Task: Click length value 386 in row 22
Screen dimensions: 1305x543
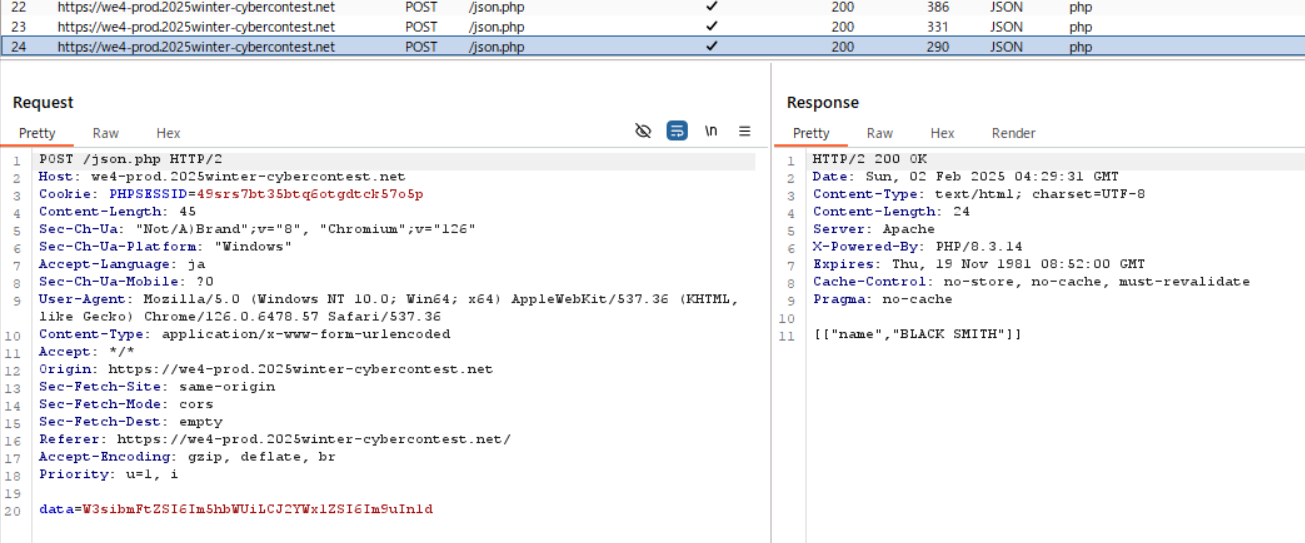Action: tap(938, 7)
